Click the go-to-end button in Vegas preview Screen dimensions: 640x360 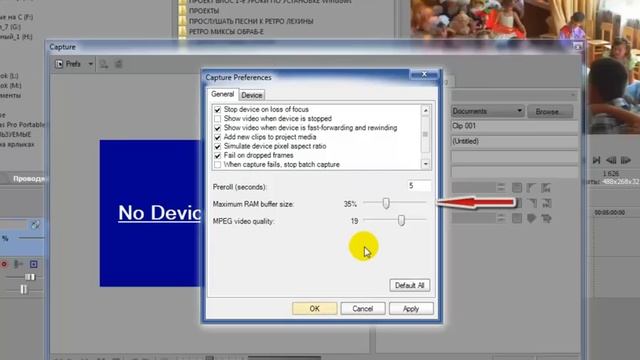pos(596,160)
